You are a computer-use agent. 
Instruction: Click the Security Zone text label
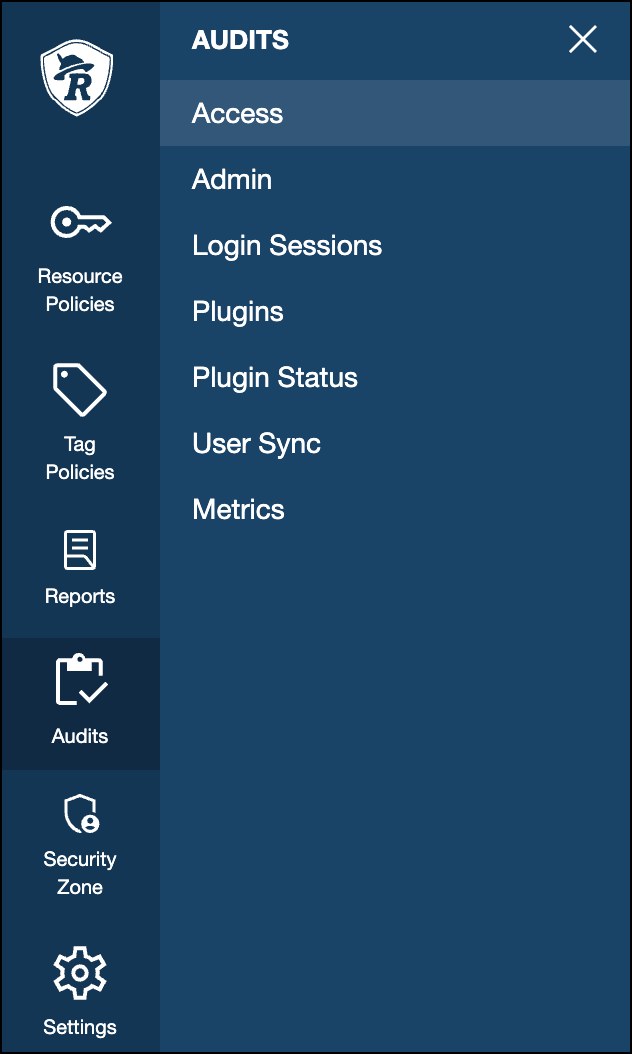point(80,873)
